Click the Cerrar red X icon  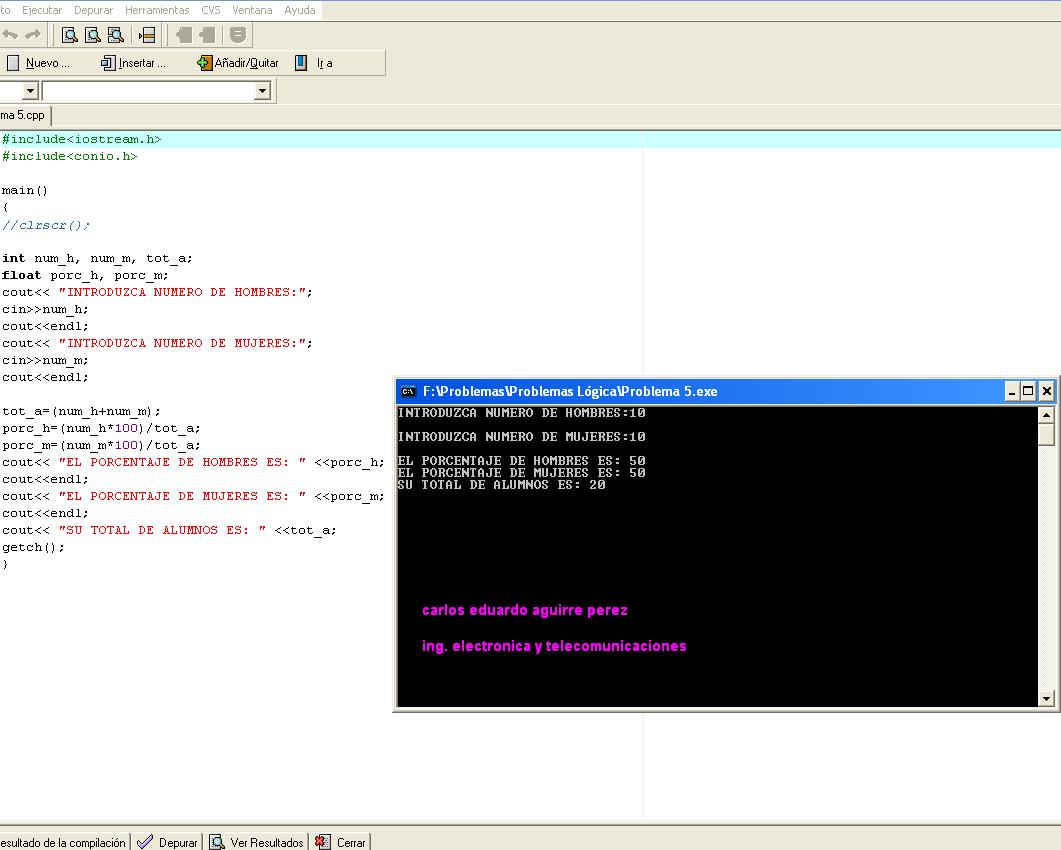323,842
